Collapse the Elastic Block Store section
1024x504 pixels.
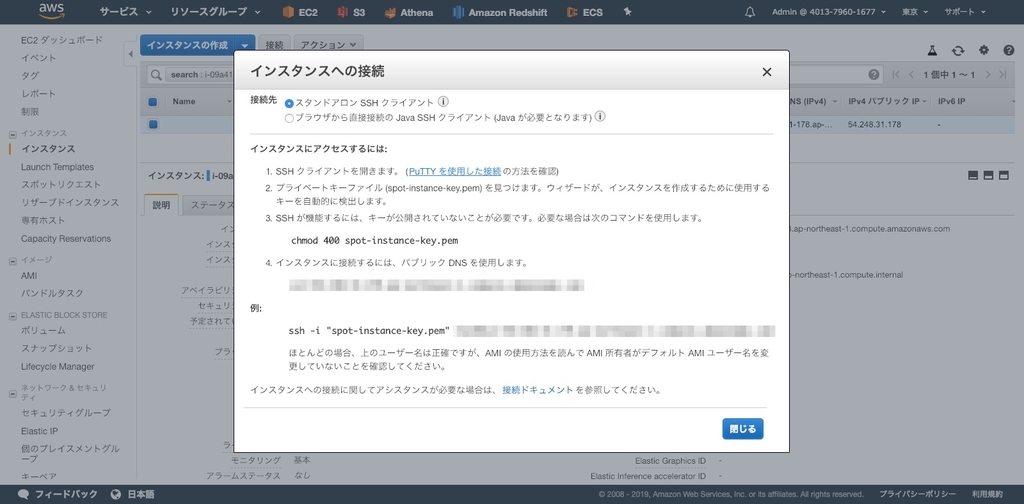12,316
